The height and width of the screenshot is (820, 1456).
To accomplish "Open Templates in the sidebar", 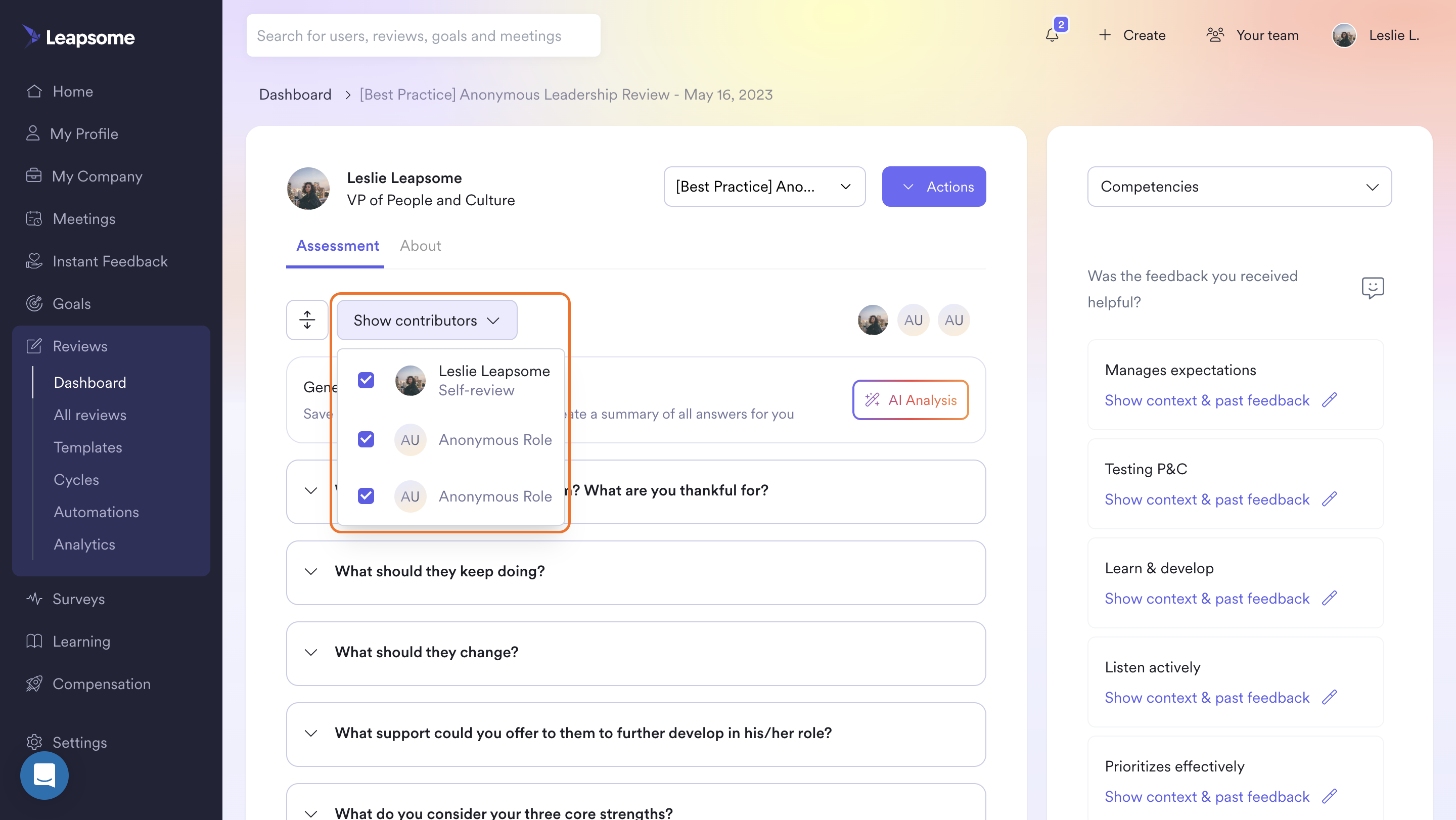I will (x=87, y=446).
